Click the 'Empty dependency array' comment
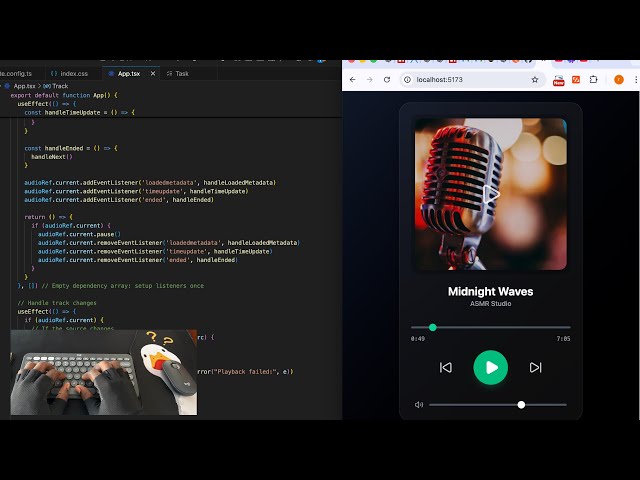Screen dimensions: 640x480 tap(122, 286)
